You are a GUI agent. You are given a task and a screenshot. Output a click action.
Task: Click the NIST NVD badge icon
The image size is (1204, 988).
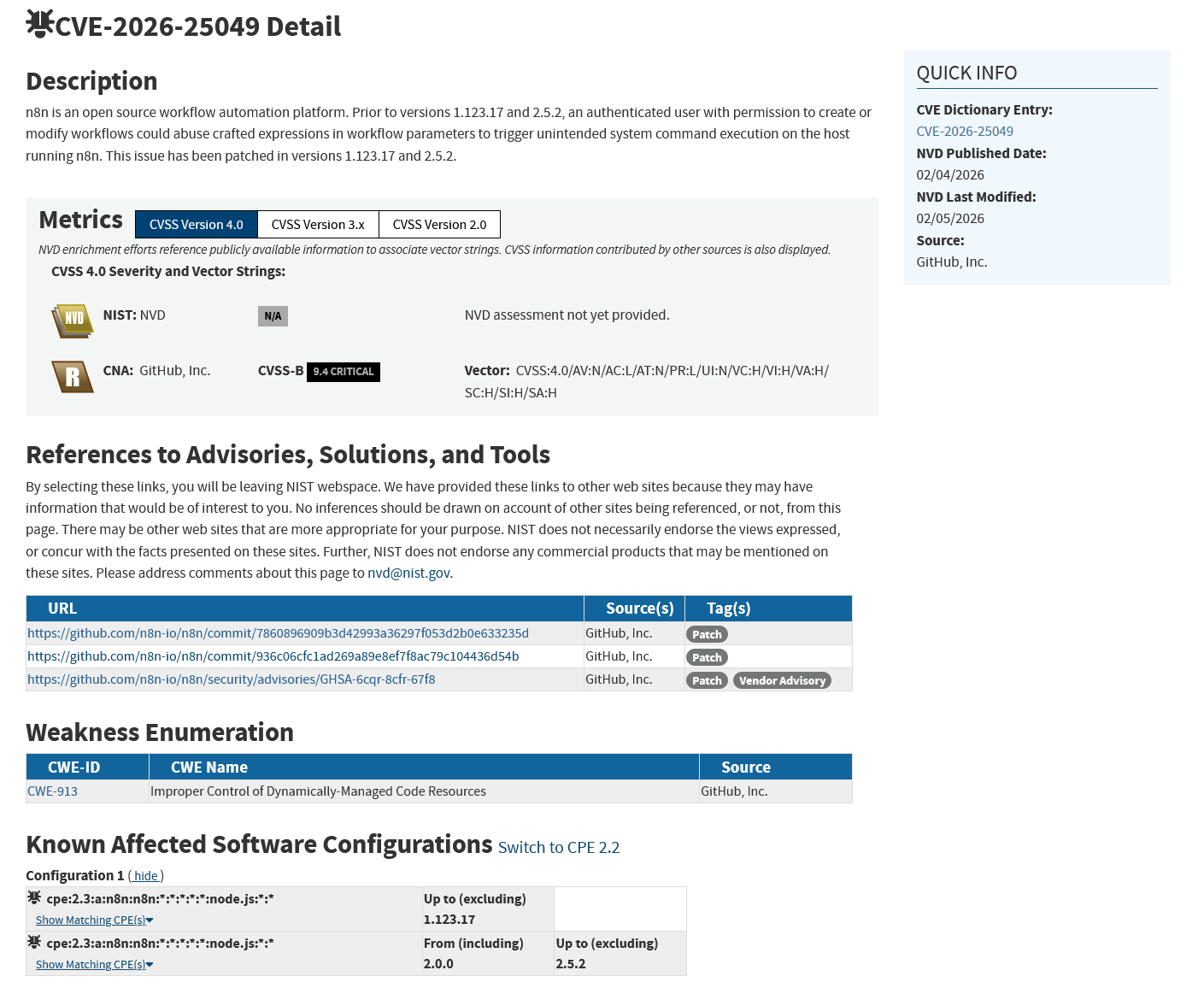pos(73,321)
